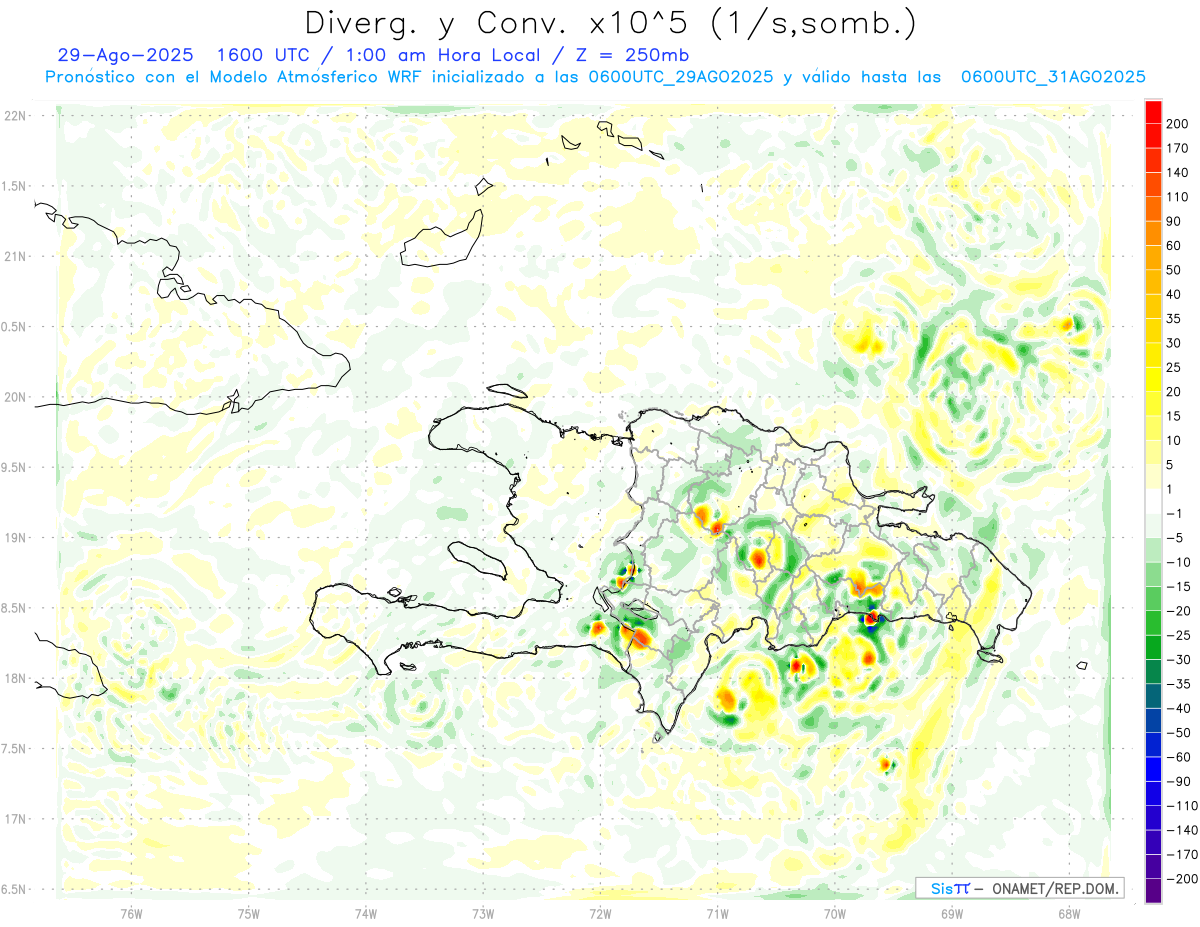Click the '74W' longitude axis label
The image size is (1200, 927).
[x=366, y=914]
